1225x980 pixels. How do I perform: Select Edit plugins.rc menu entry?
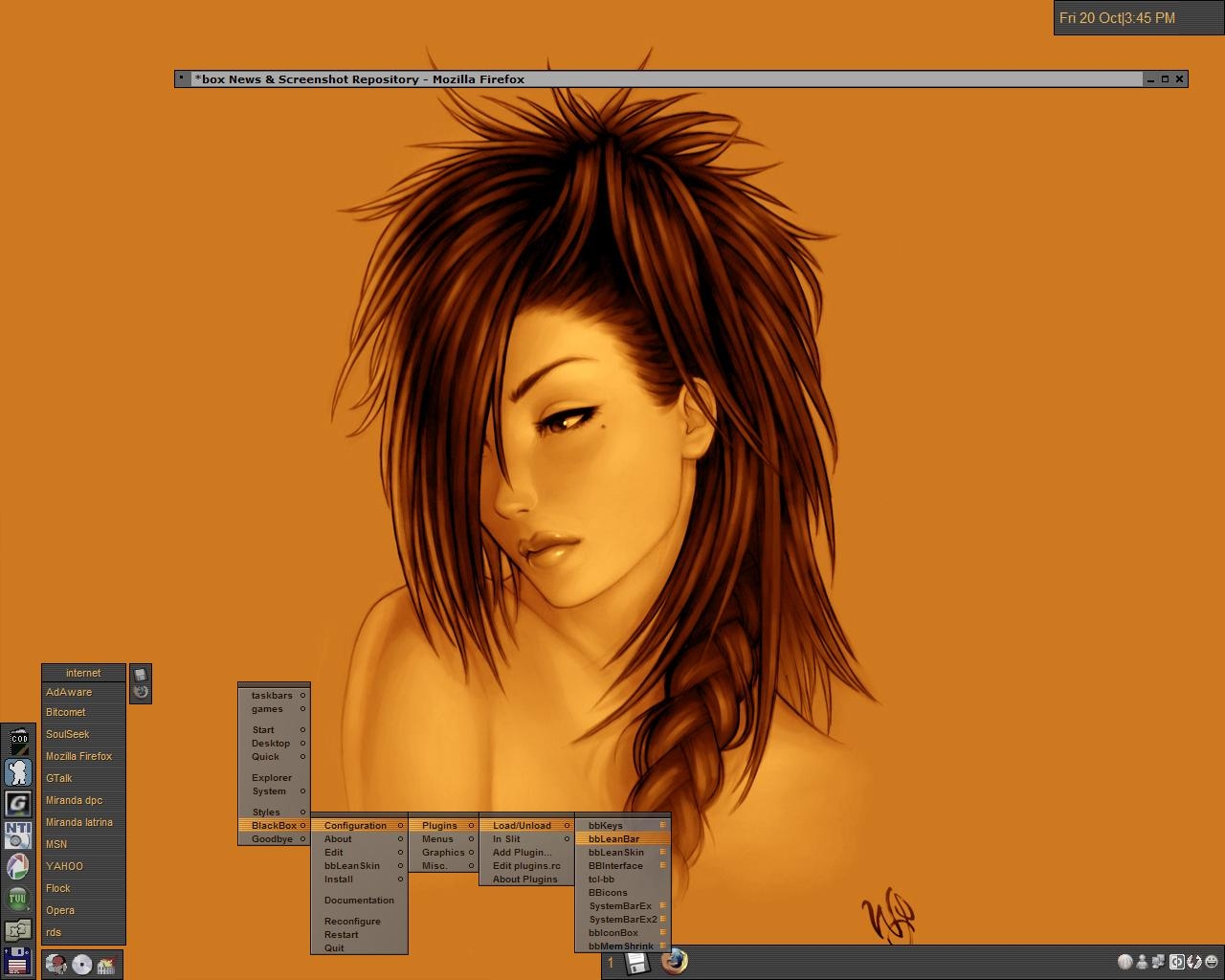526,866
